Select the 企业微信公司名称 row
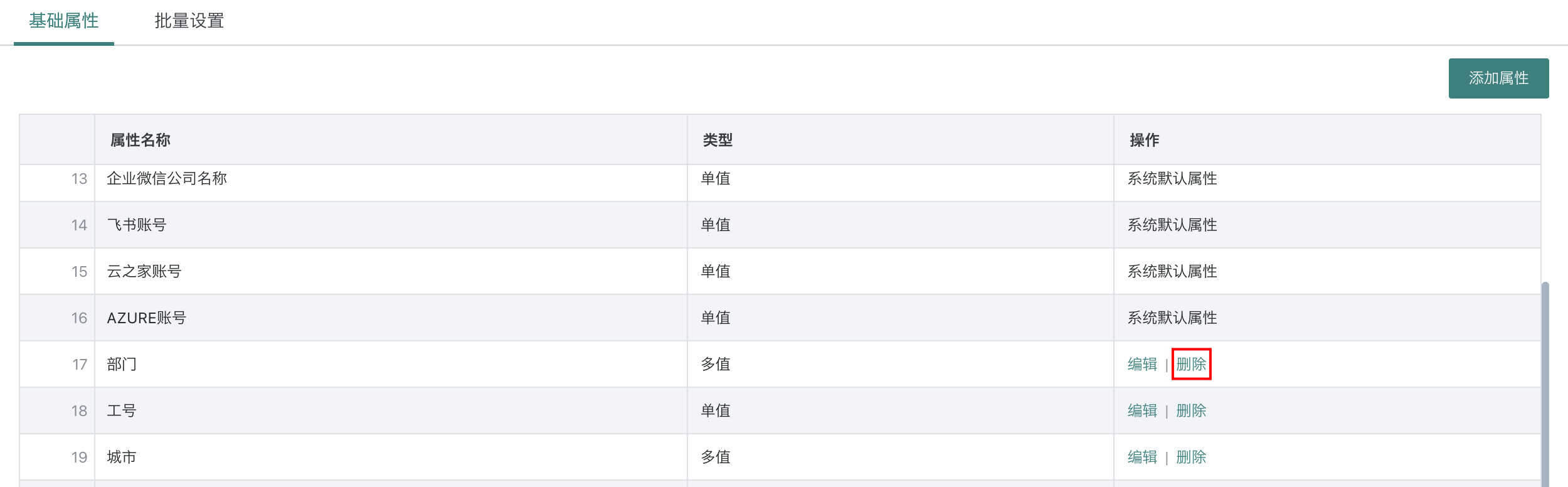This screenshot has width=1568, height=487. (x=167, y=179)
